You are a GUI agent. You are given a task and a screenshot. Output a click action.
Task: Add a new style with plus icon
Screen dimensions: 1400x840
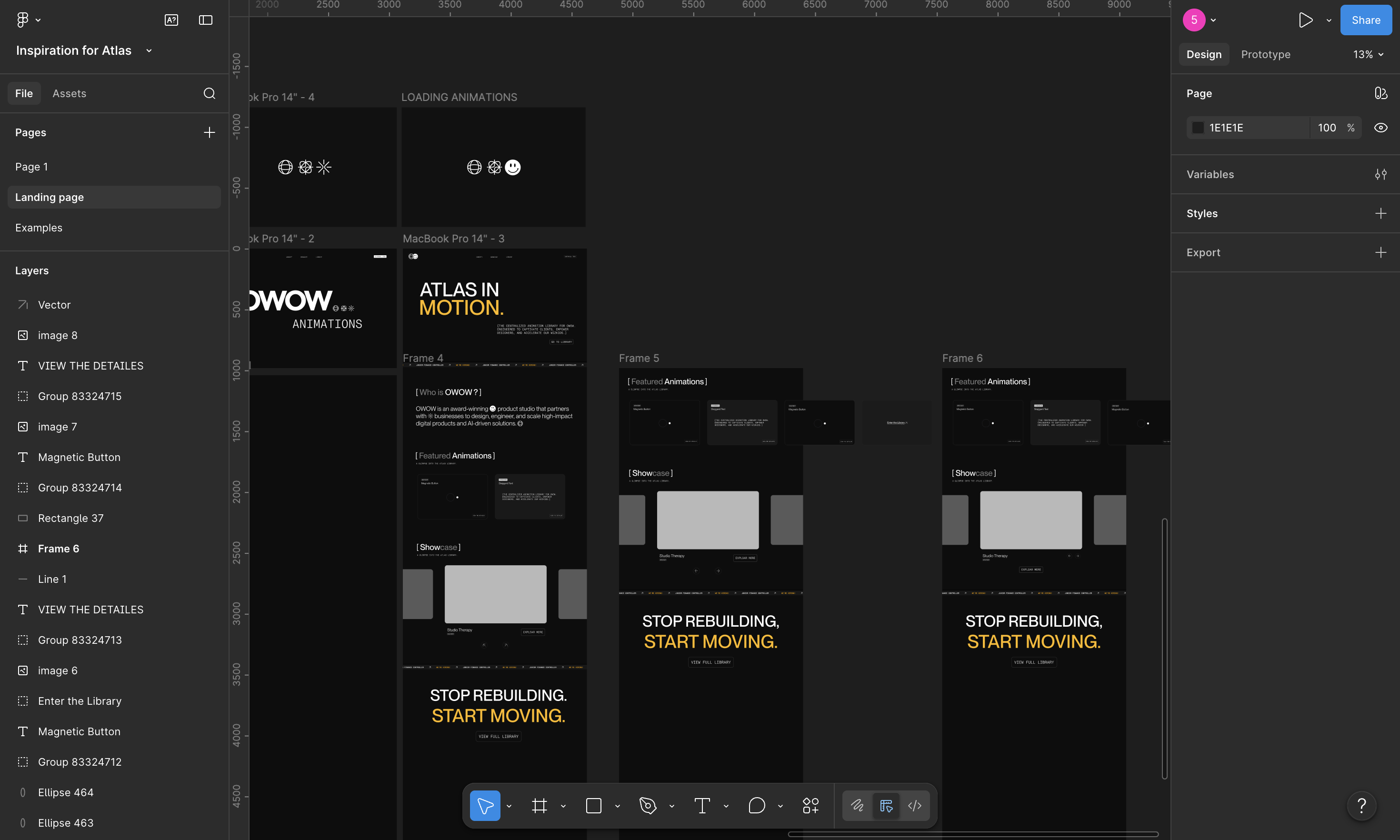click(x=1381, y=213)
